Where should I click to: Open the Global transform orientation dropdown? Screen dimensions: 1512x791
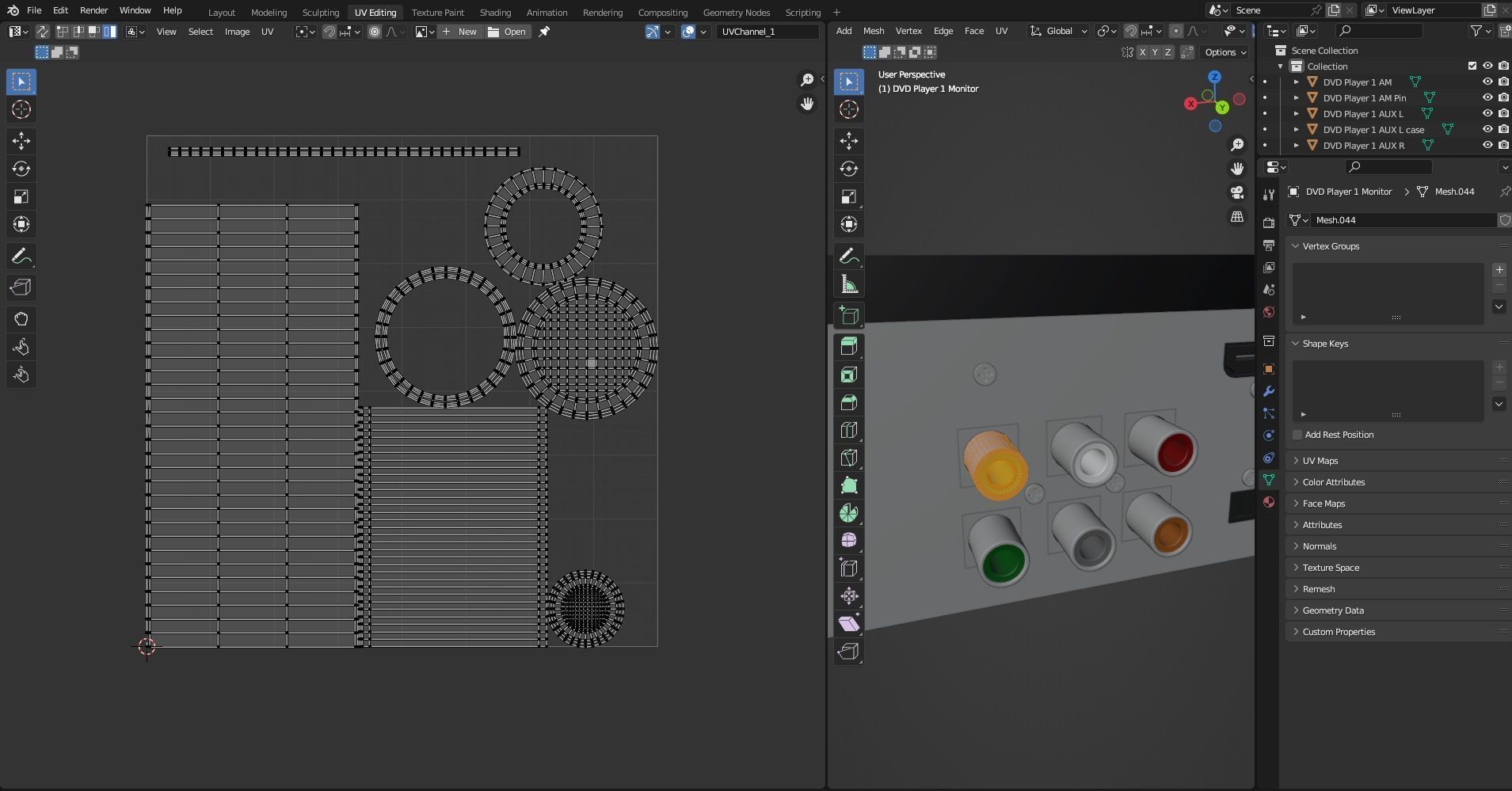[x=1060, y=31]
